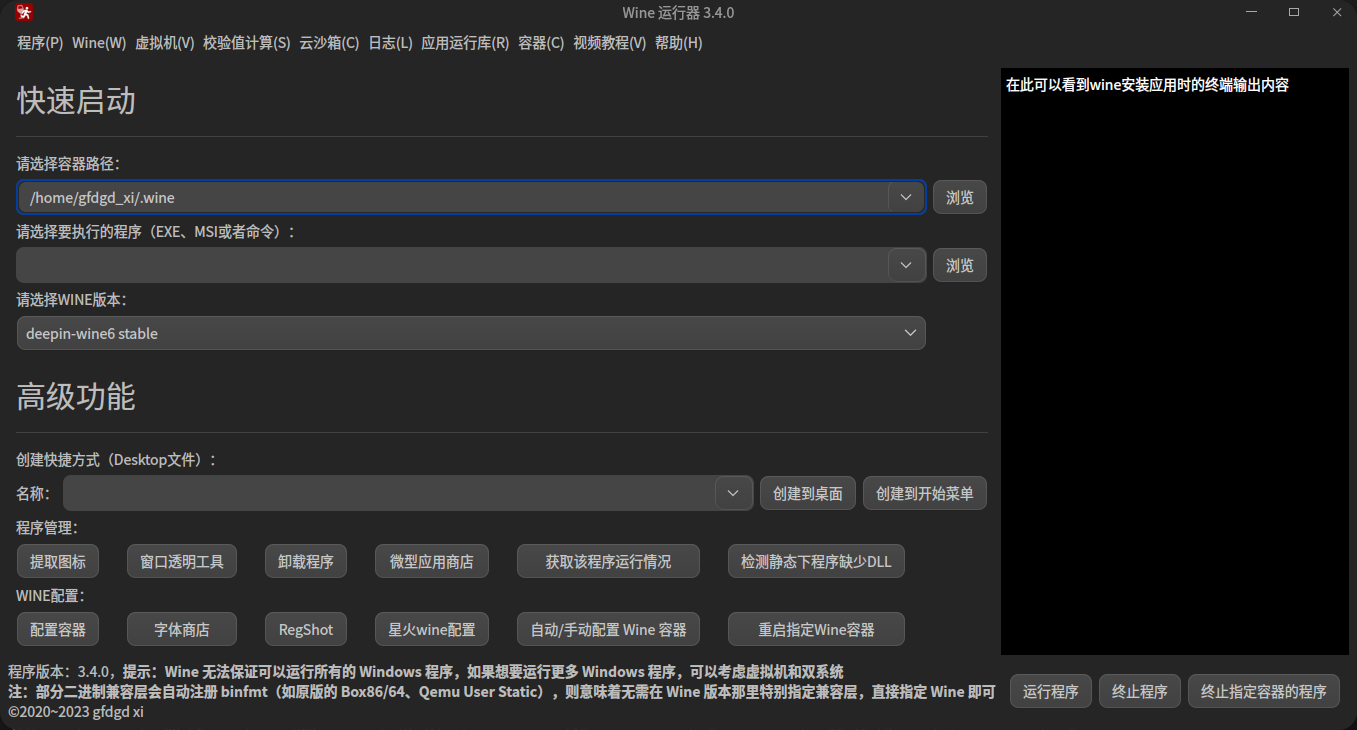Viewport: 1357px width, 730px height.
Task: Click 自动/手动配置 Wine 容器 button
Action: tap(608, 629)
